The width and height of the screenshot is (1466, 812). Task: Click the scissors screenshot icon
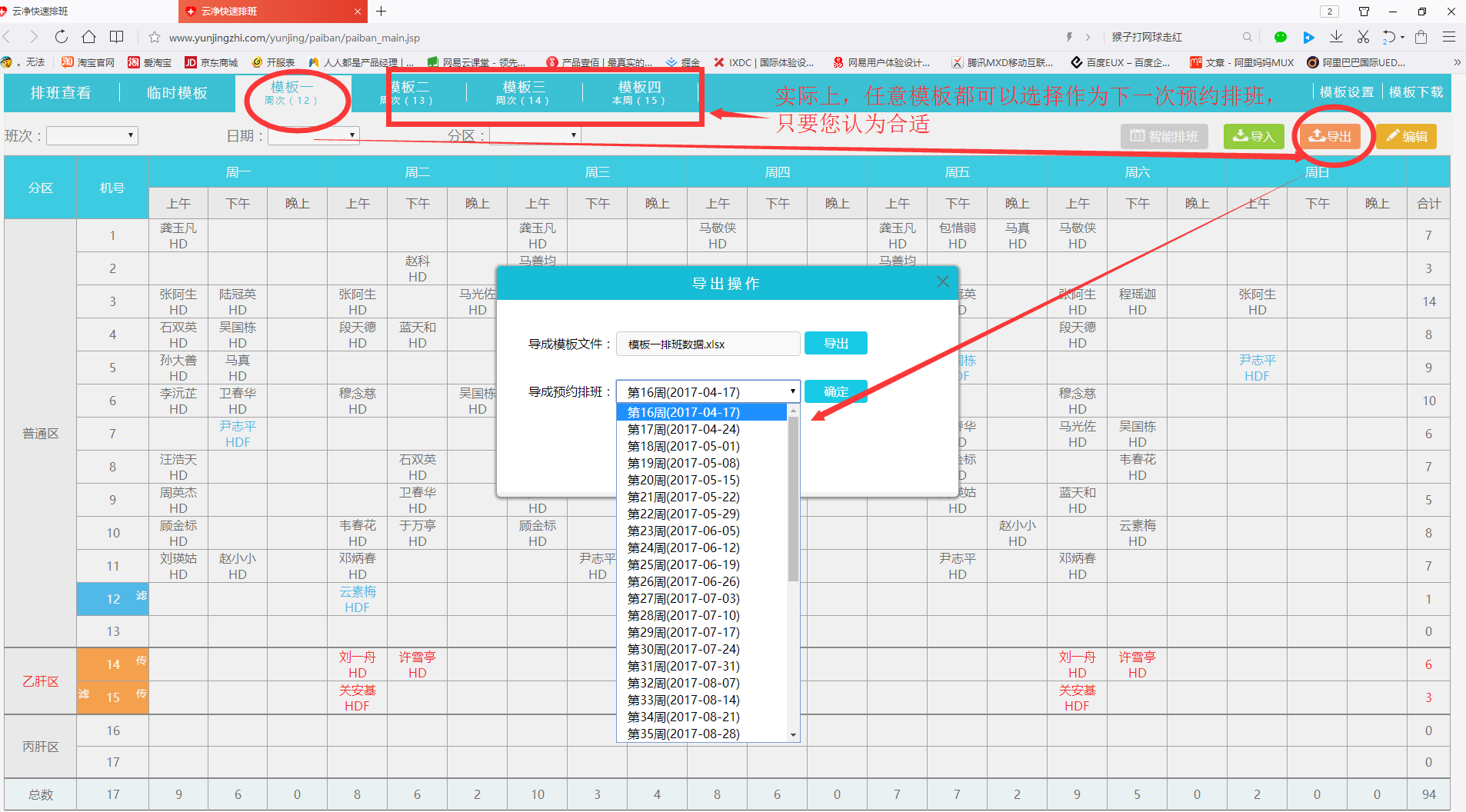1363,37
